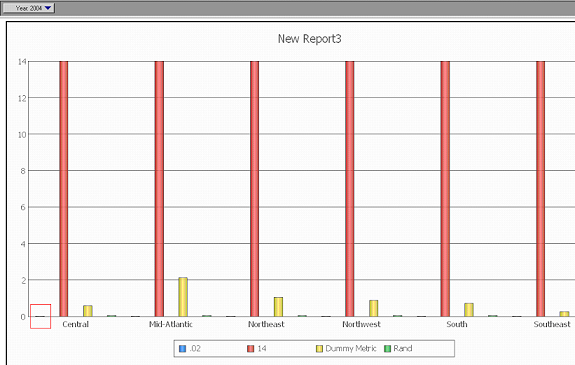Click the Mid-Atlantic axis label
Viewport: 575px width, 365px height.
(171, 324)
